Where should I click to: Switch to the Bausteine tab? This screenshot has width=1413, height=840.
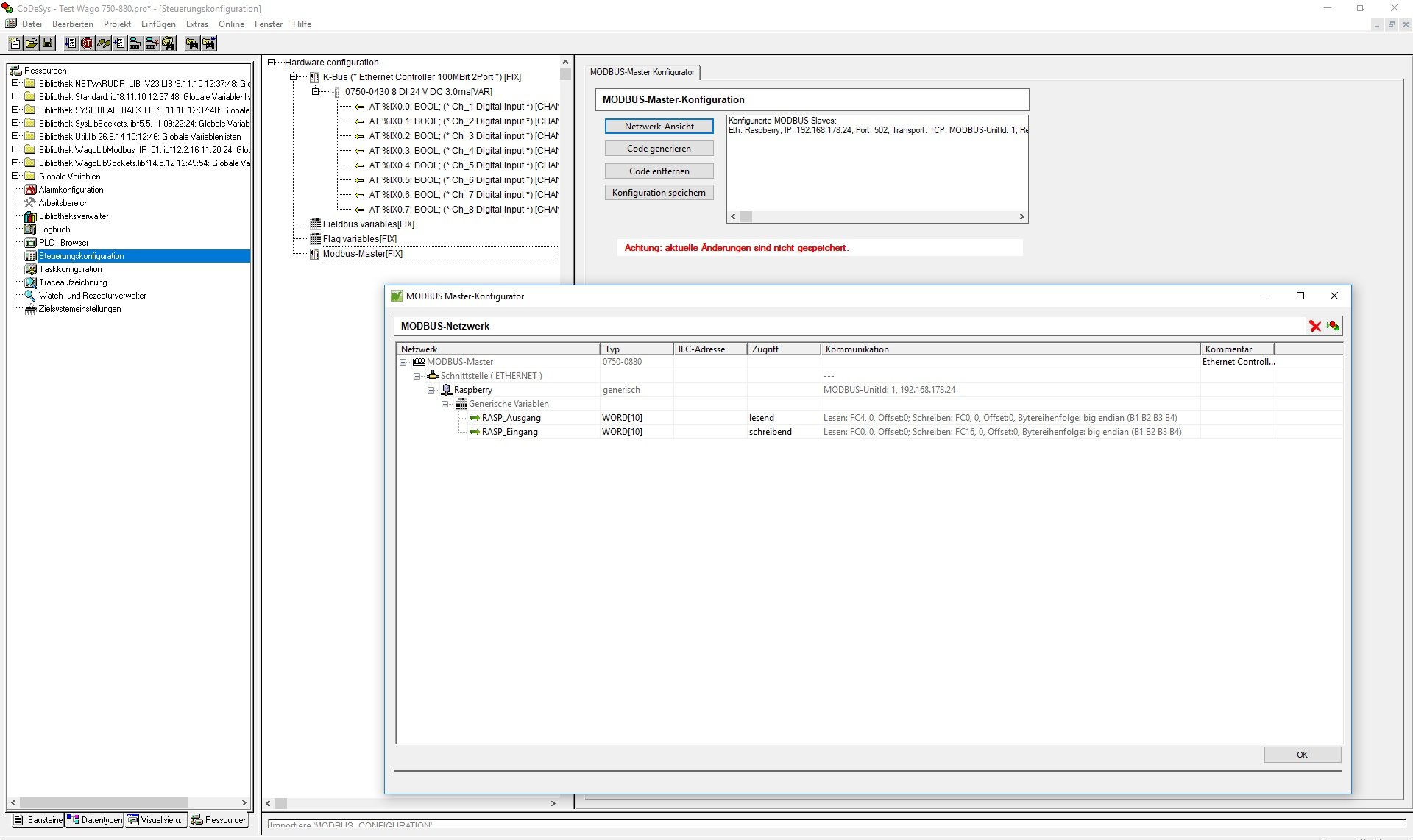[37, 820]
